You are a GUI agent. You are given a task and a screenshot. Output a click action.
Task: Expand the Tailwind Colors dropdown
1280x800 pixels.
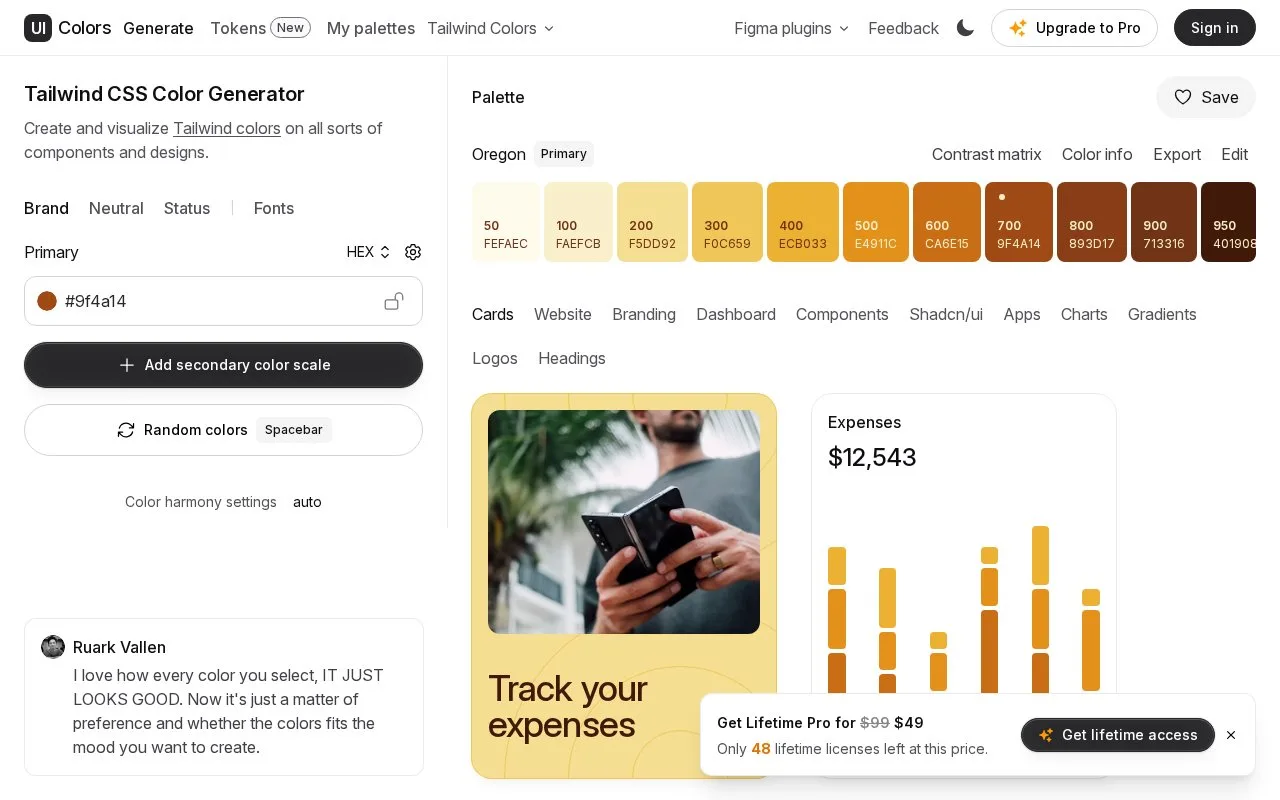pos(491,28)
